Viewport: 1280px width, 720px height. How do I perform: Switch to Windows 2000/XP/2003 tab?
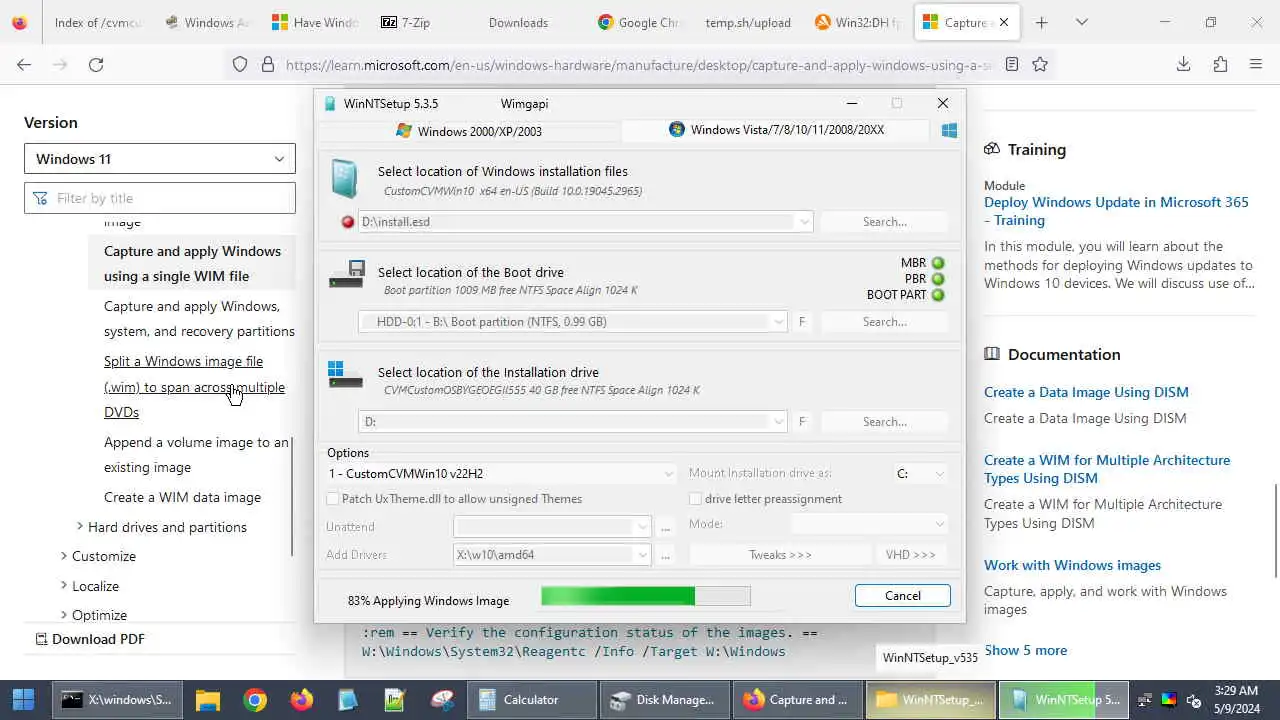click(x=468, y=131)
